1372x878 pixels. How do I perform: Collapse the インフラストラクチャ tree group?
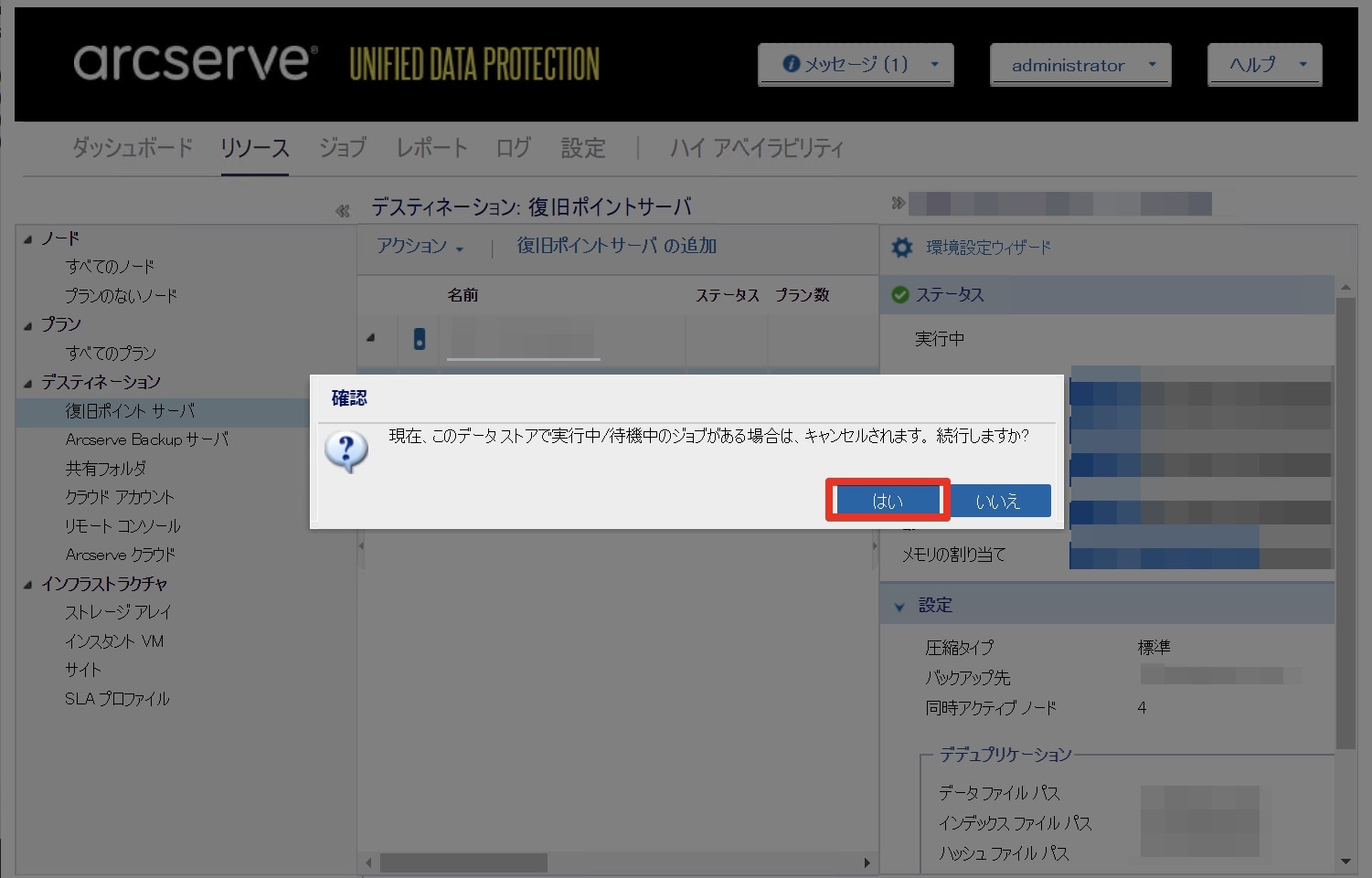pyautogui.click(x=27, y=585)
